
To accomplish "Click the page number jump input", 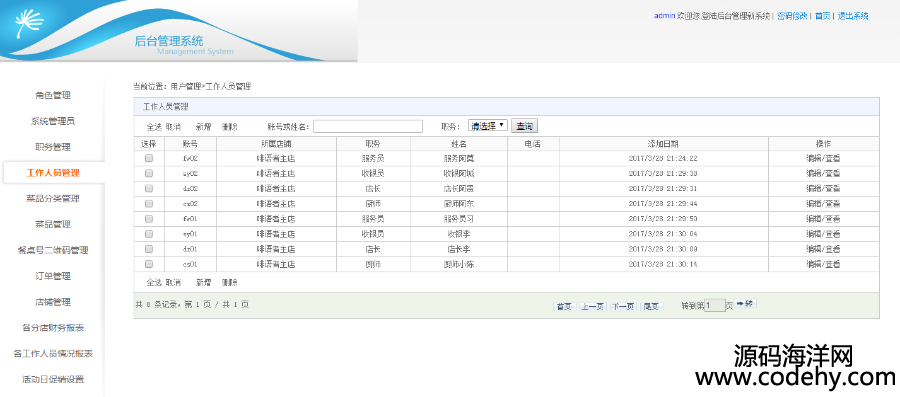I will [715, 305].
